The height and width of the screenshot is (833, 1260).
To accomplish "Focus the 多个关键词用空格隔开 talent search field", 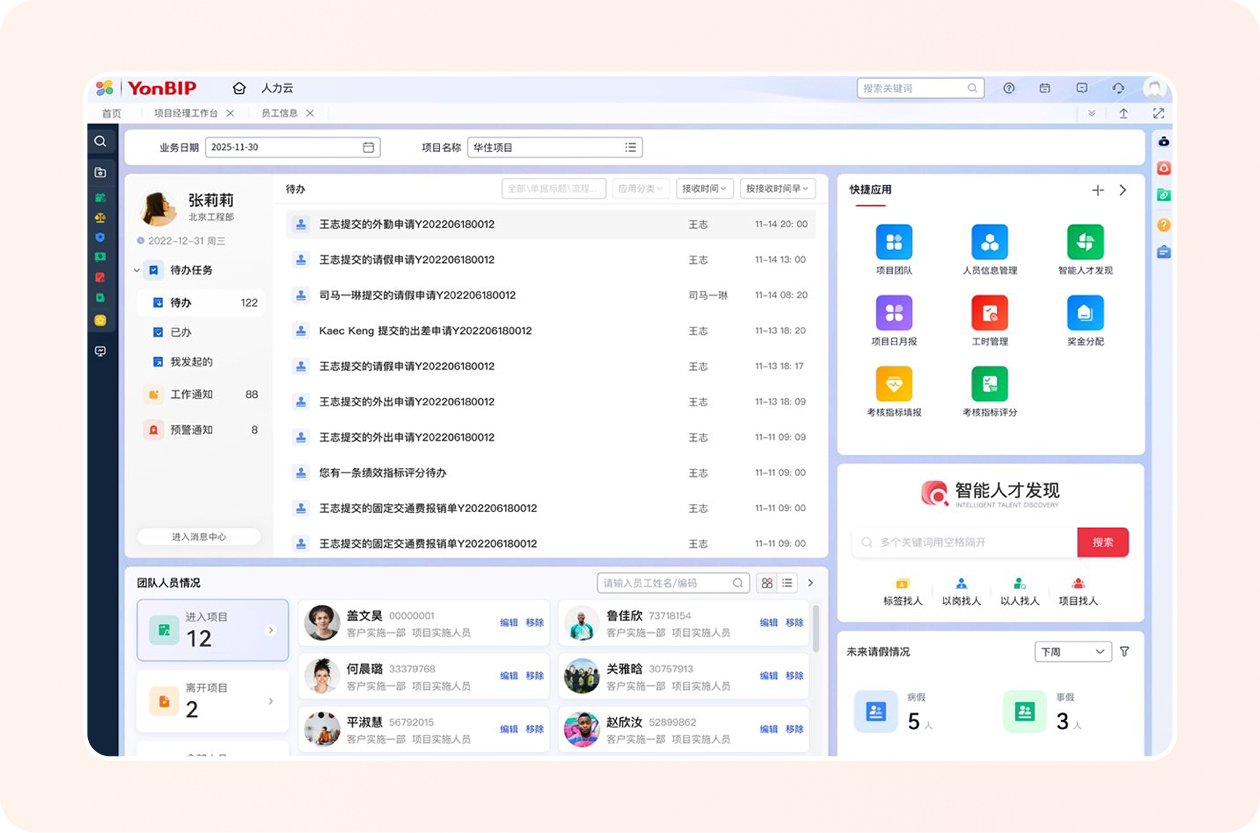I will 965,542.
